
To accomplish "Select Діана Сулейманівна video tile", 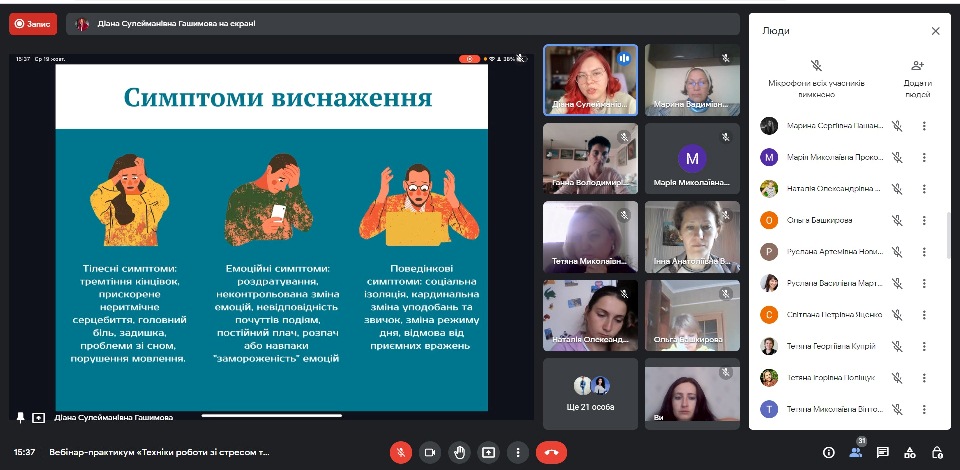I will coord(590,80).
